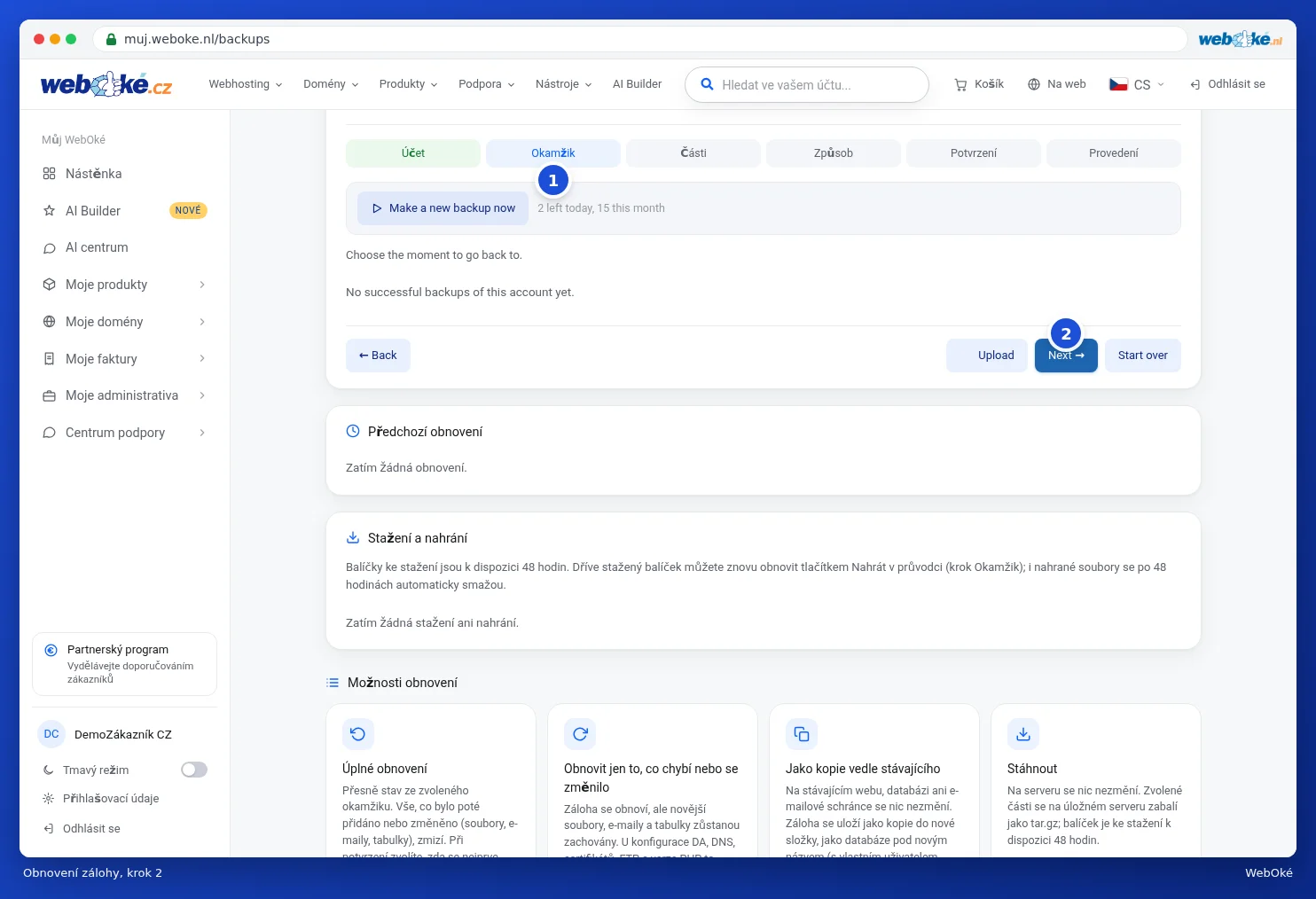Click the Start over button

tap(1143, 356)
